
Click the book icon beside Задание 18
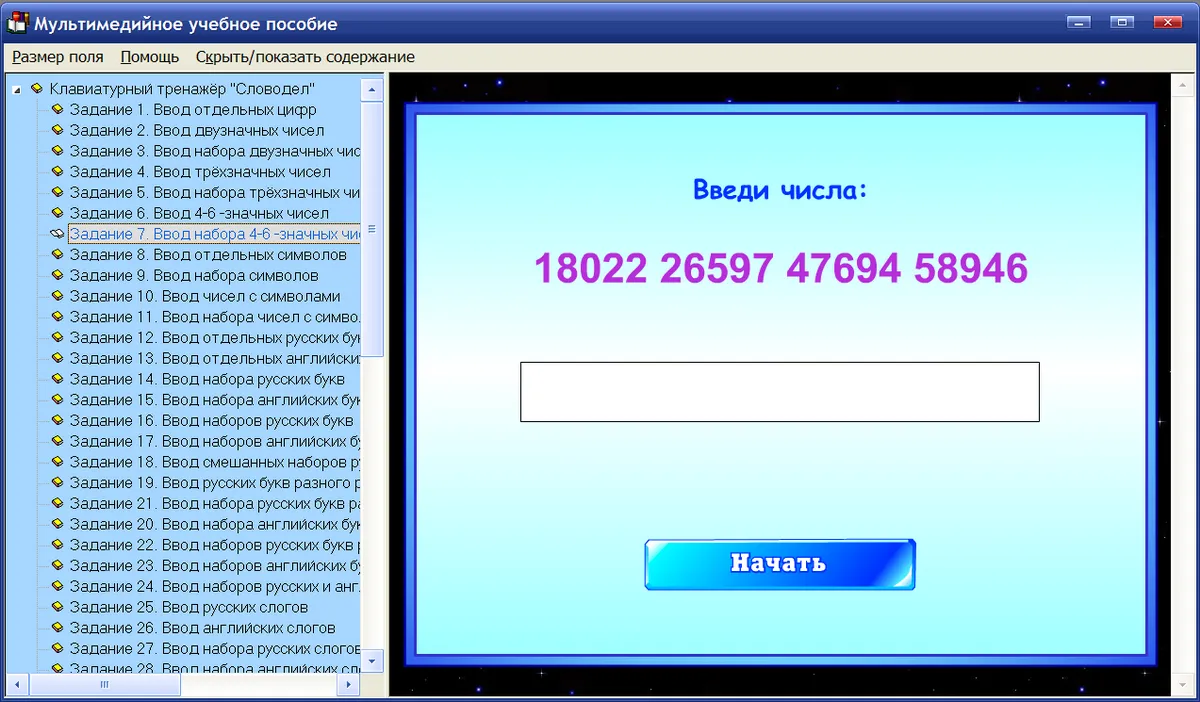pyautogui.click(x=57, y=462)
